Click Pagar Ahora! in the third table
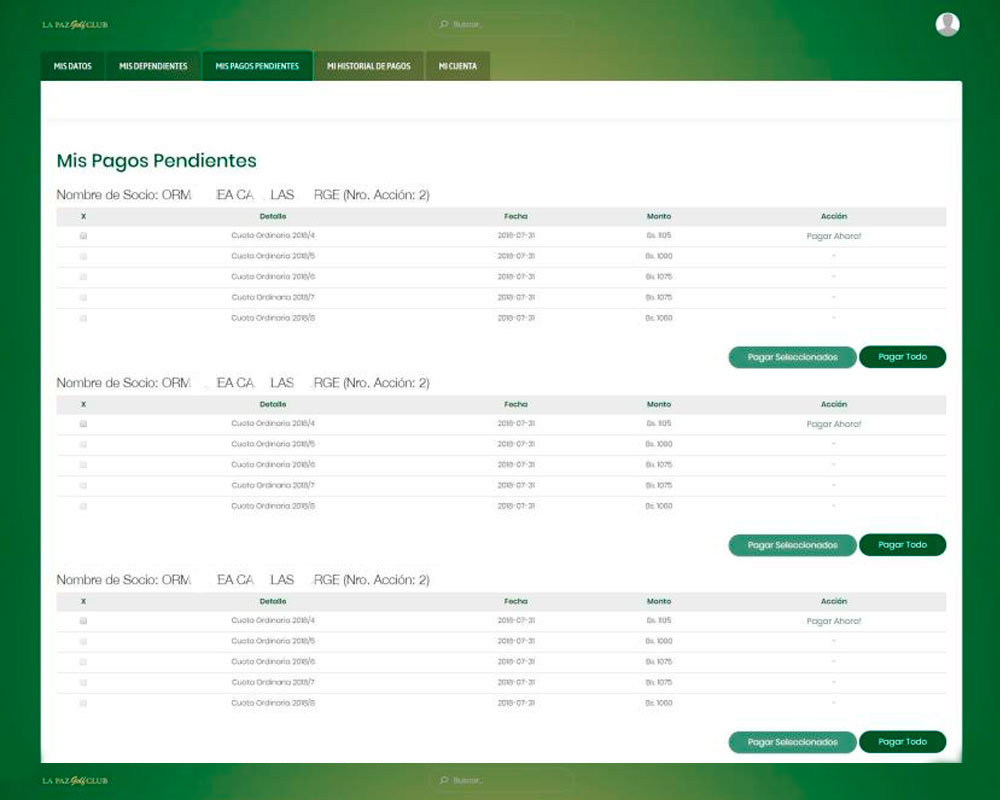 [833, 621]
